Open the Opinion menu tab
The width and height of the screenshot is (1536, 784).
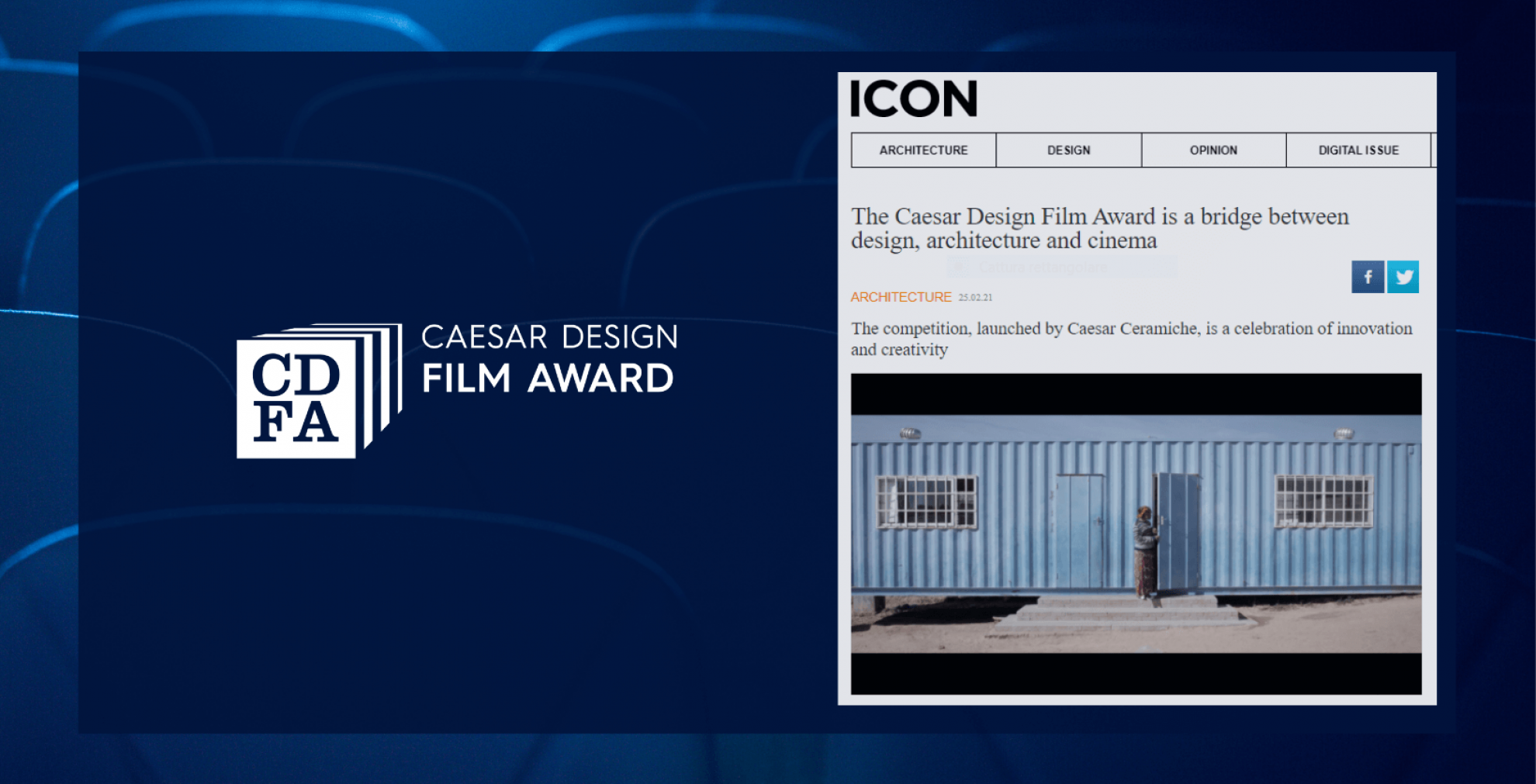click(1213, 150)
